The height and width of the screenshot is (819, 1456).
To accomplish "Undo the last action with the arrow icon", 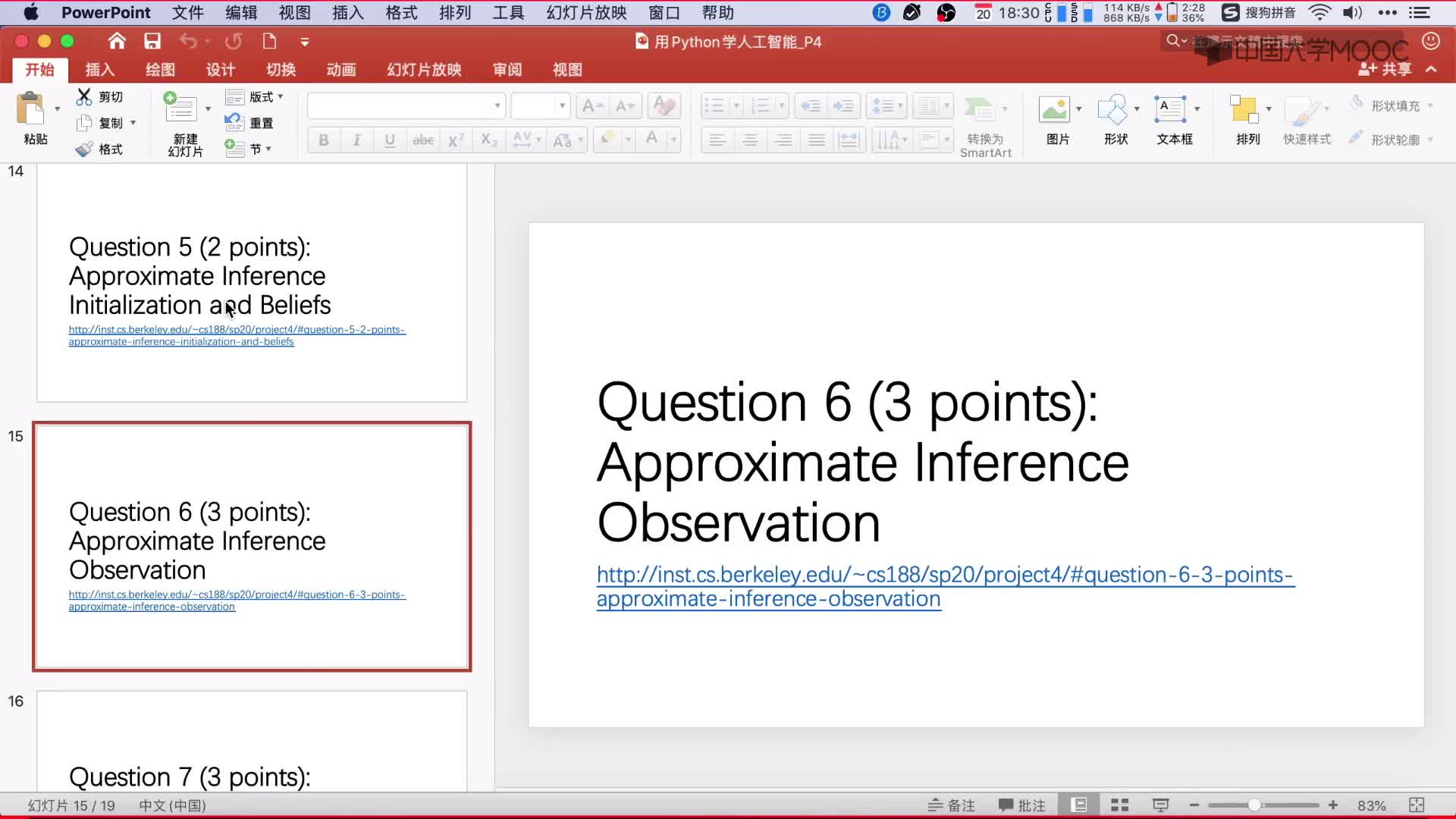I will pos(188,41).
